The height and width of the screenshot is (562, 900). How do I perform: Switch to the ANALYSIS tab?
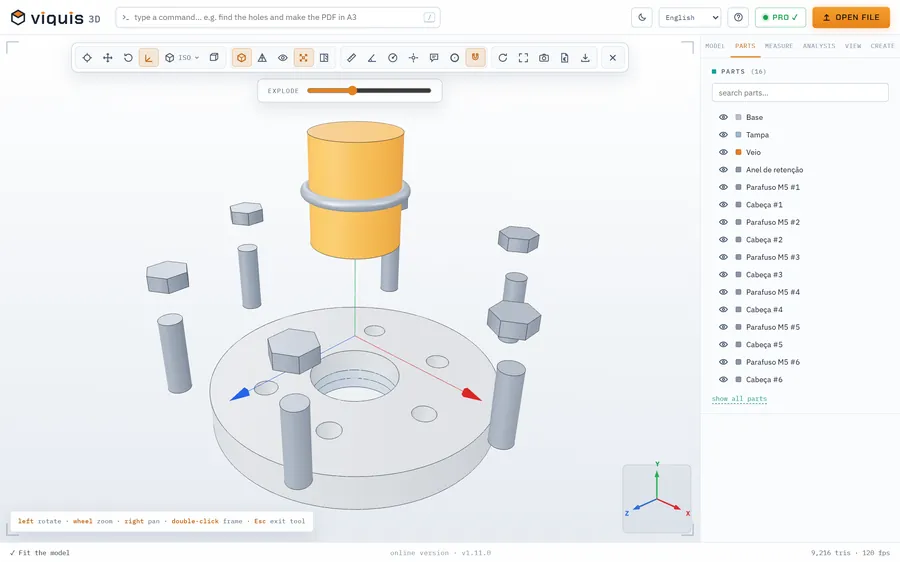pyautogui.click(x=819, y=46)
